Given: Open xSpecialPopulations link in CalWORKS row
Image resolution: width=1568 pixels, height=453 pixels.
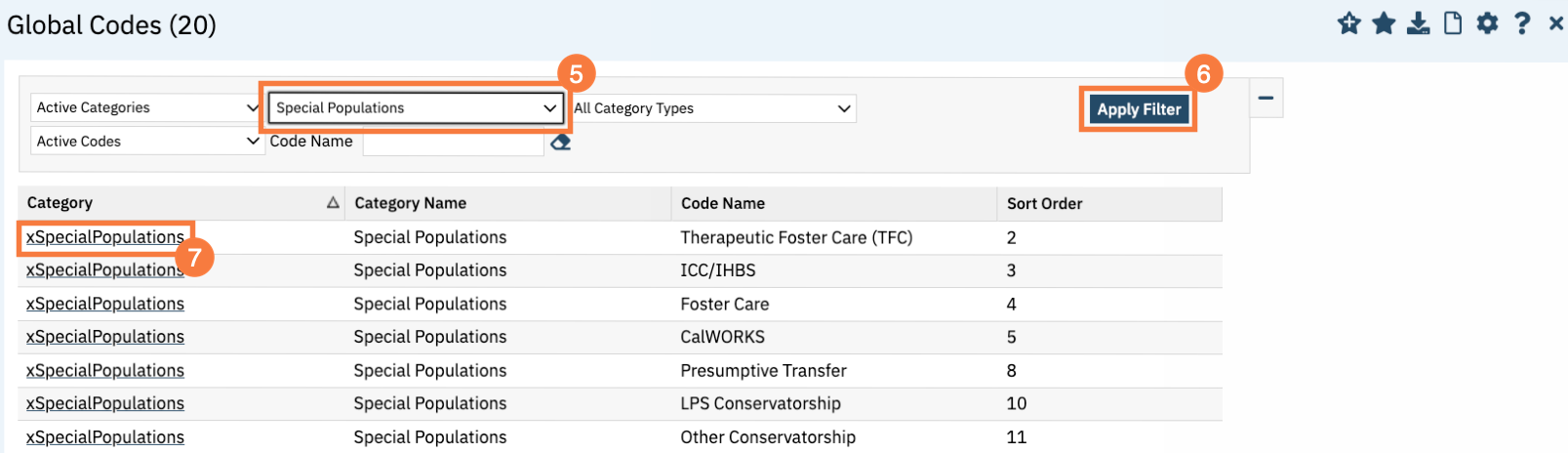Looking at the screenshot, I should pyautogui.click(x=105, y=337).
